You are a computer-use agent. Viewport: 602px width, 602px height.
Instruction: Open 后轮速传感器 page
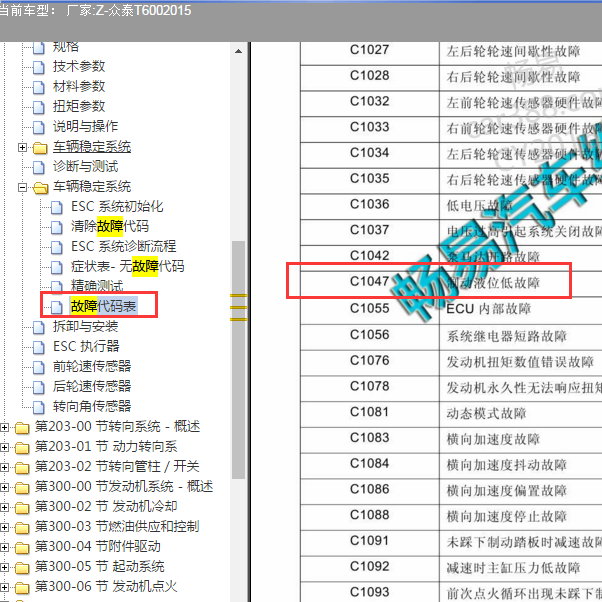92,387
